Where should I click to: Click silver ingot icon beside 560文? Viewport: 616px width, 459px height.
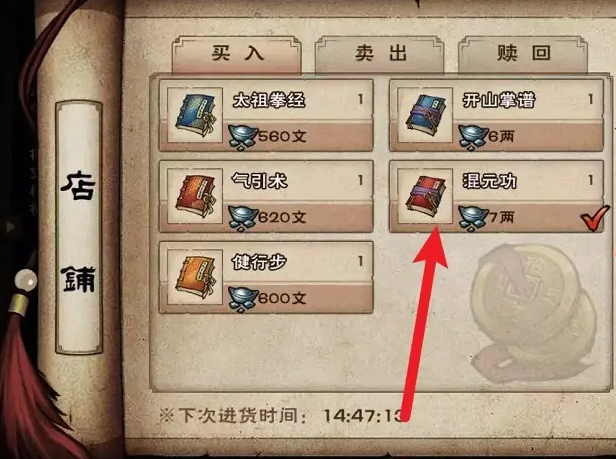click(243, 137)
